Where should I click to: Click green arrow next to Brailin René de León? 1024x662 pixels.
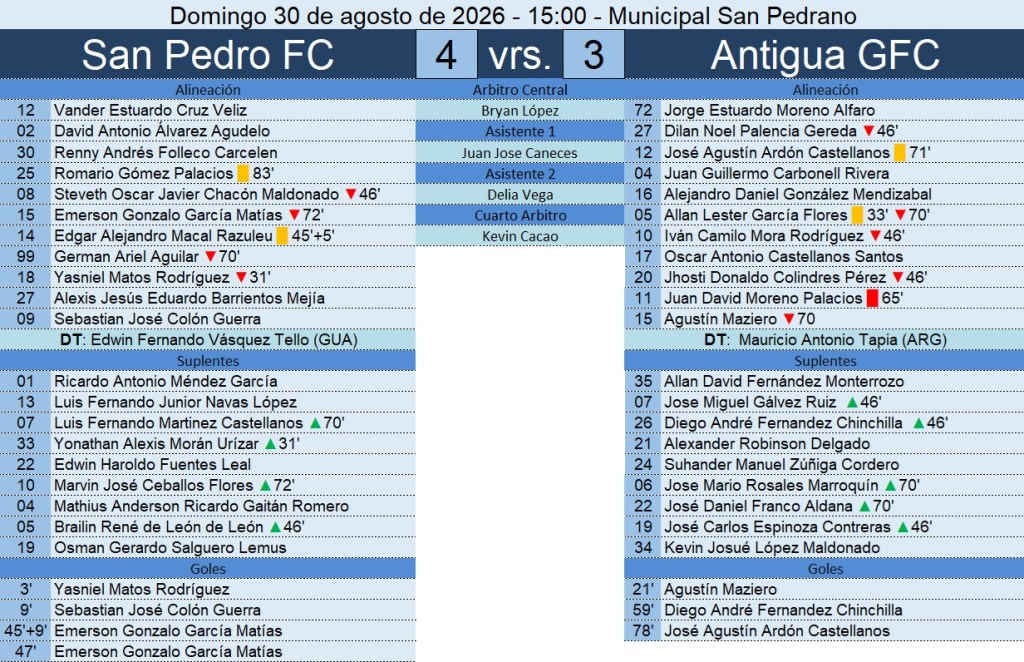[276, 527]
